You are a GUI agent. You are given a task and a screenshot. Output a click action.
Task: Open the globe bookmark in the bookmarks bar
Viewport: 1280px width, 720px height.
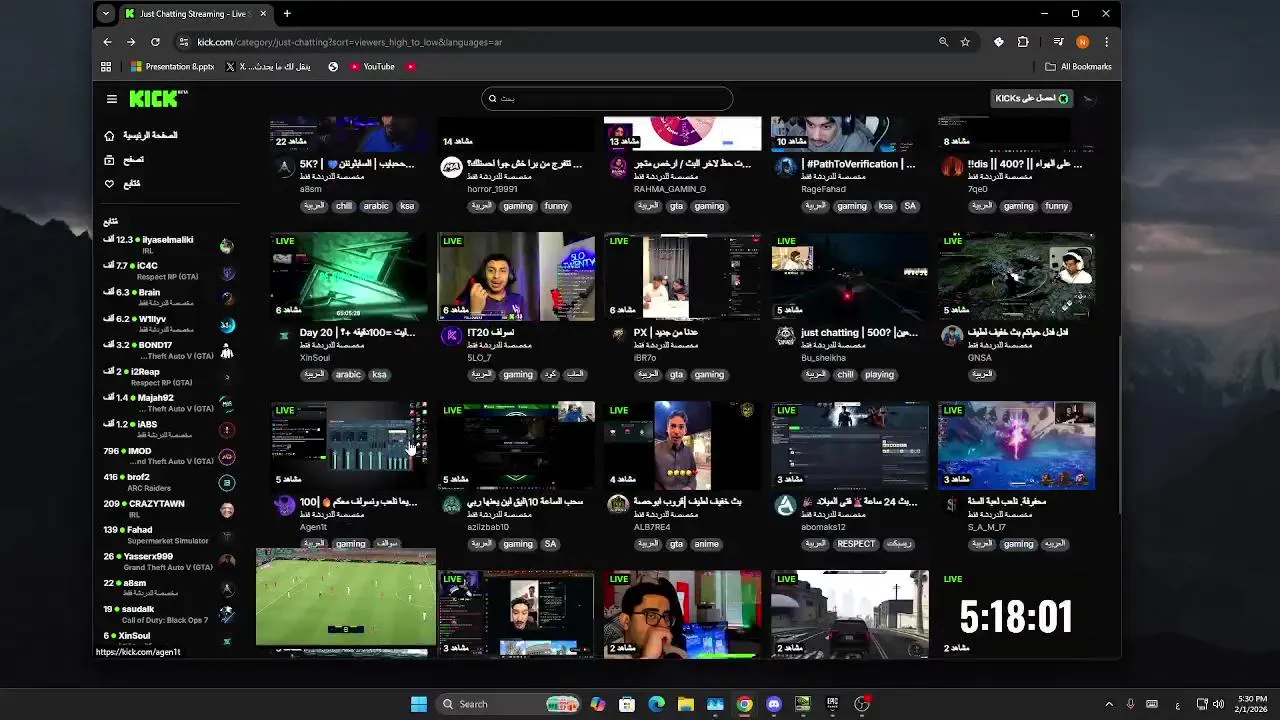[333, 67]
